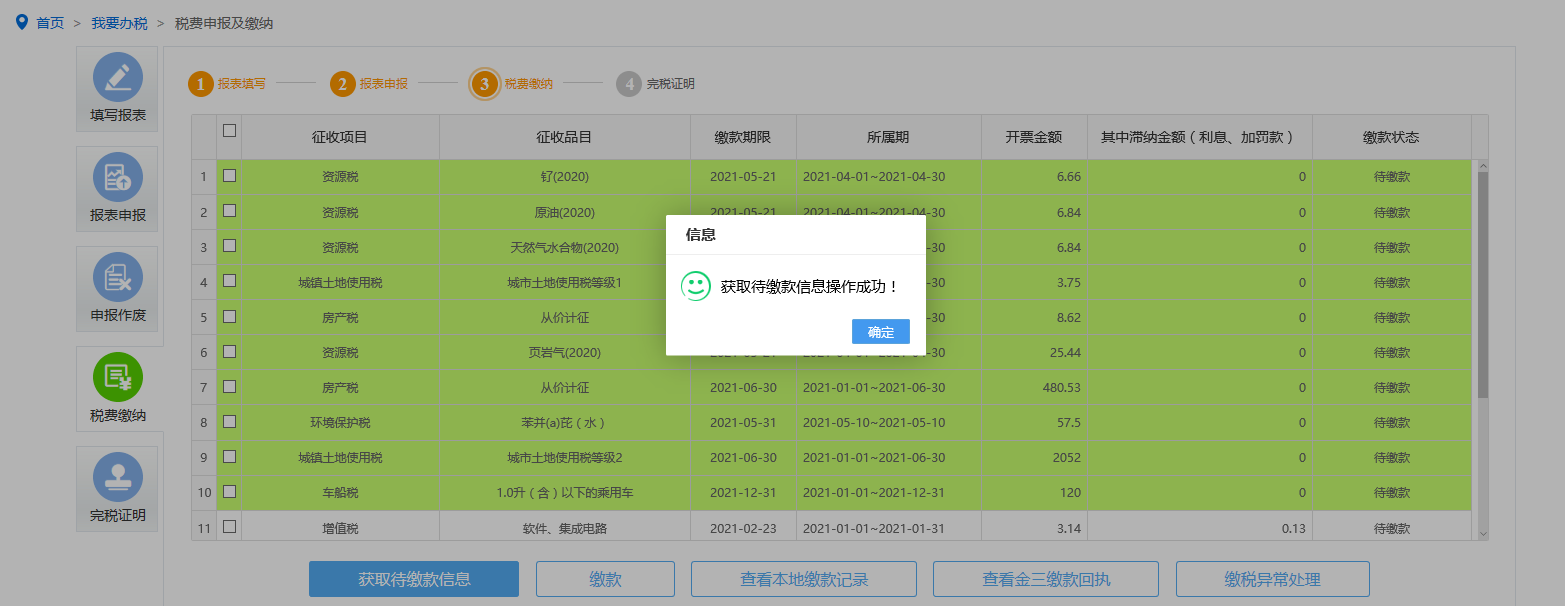Check the row 6 checkbox for 页岩气(2020)
Screen dimensions: 1565x606
pos(229,351)
